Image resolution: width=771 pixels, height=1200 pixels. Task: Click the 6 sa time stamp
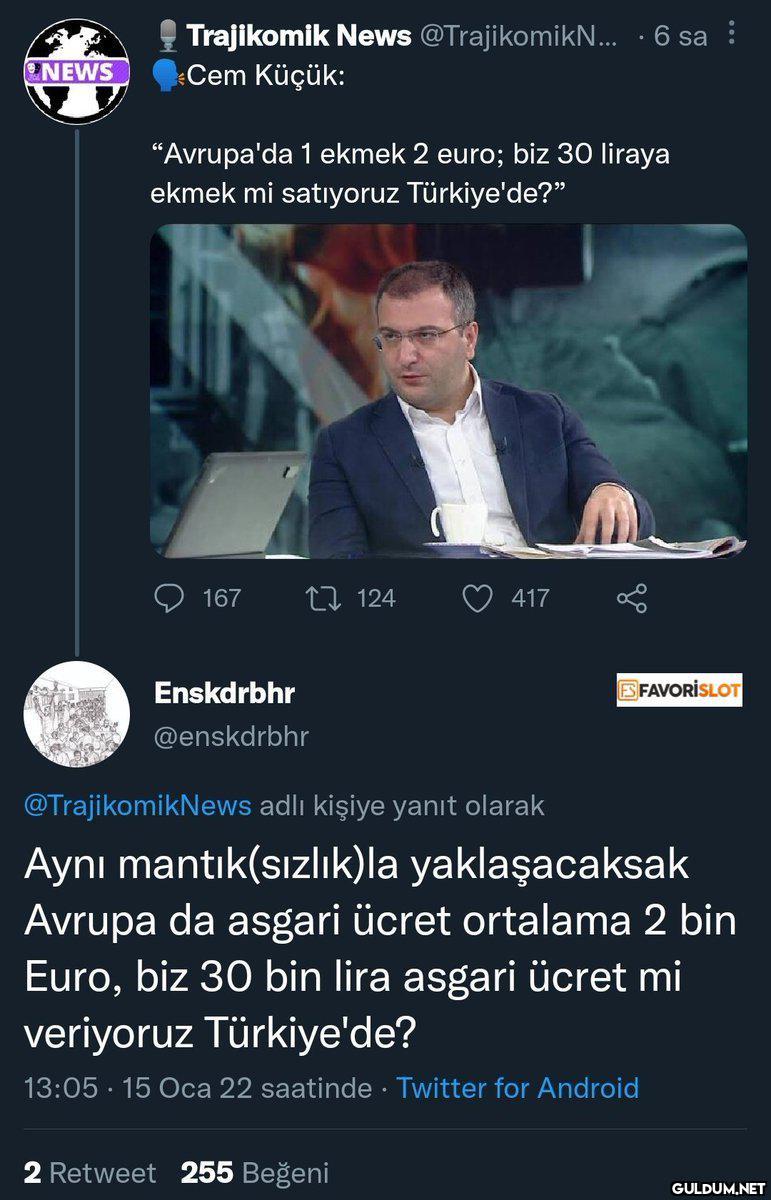coord(680,37)
